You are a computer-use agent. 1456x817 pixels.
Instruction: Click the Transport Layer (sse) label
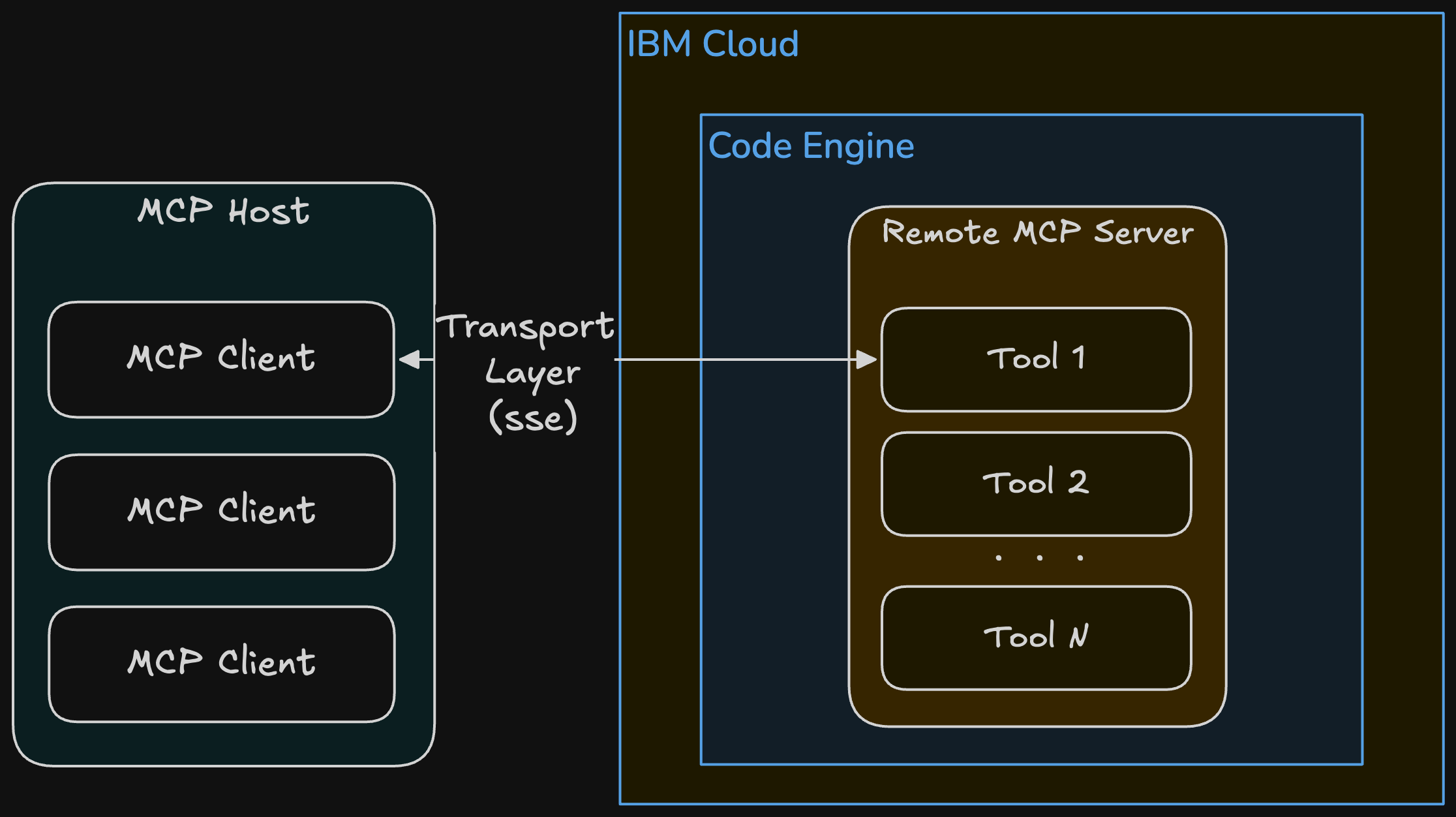(528, 372)
